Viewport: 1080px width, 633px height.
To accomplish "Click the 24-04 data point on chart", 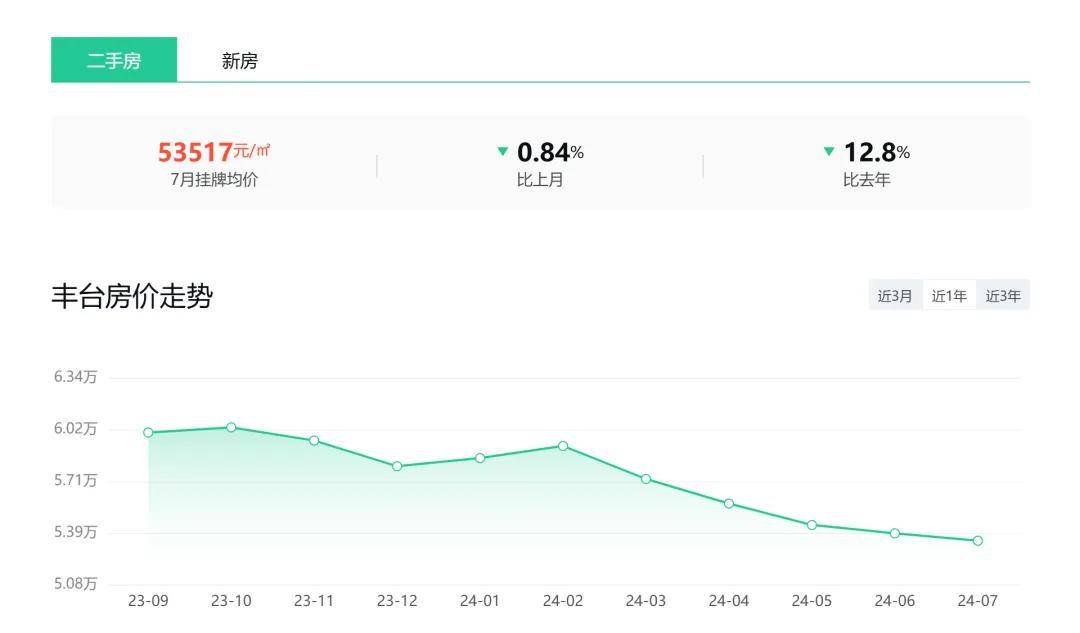I will coord(729,504).
